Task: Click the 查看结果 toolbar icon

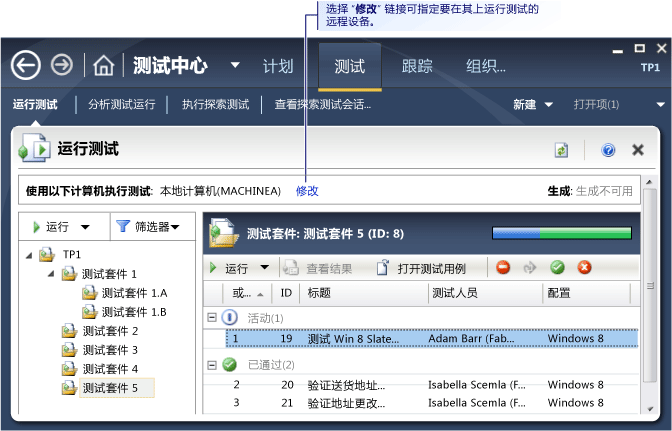Action: coord(291,268)
